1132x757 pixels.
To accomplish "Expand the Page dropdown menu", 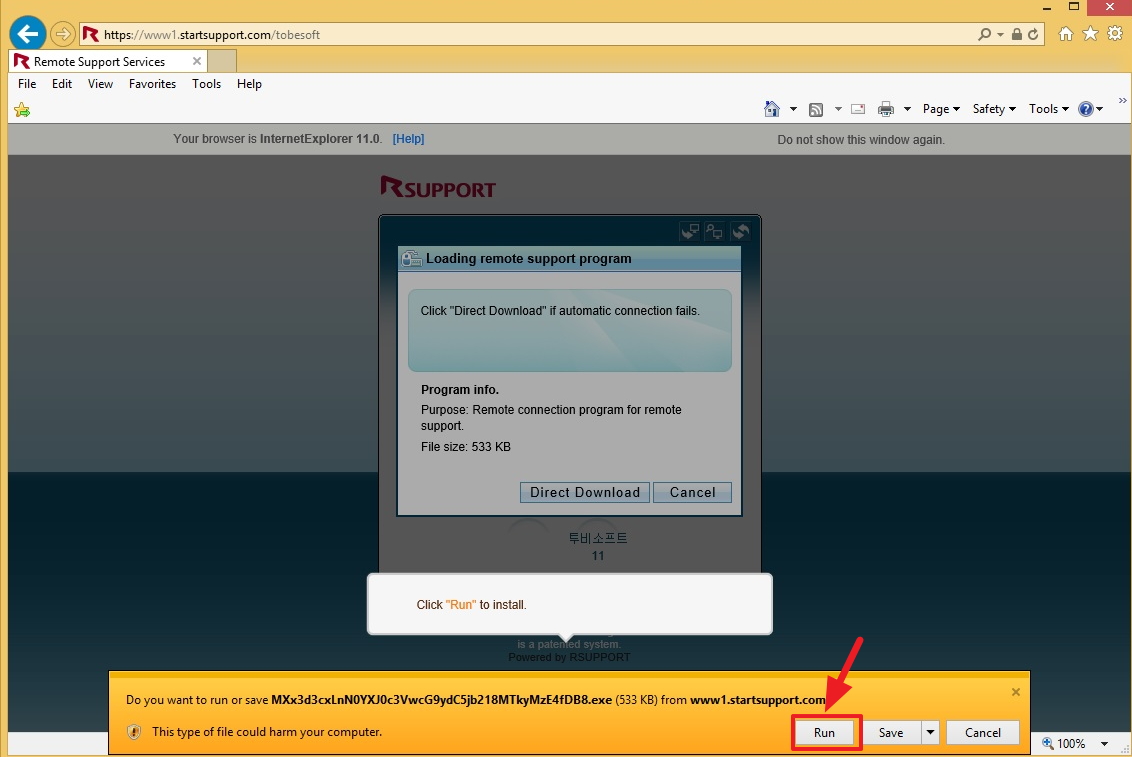I will (x=941, y=109).
